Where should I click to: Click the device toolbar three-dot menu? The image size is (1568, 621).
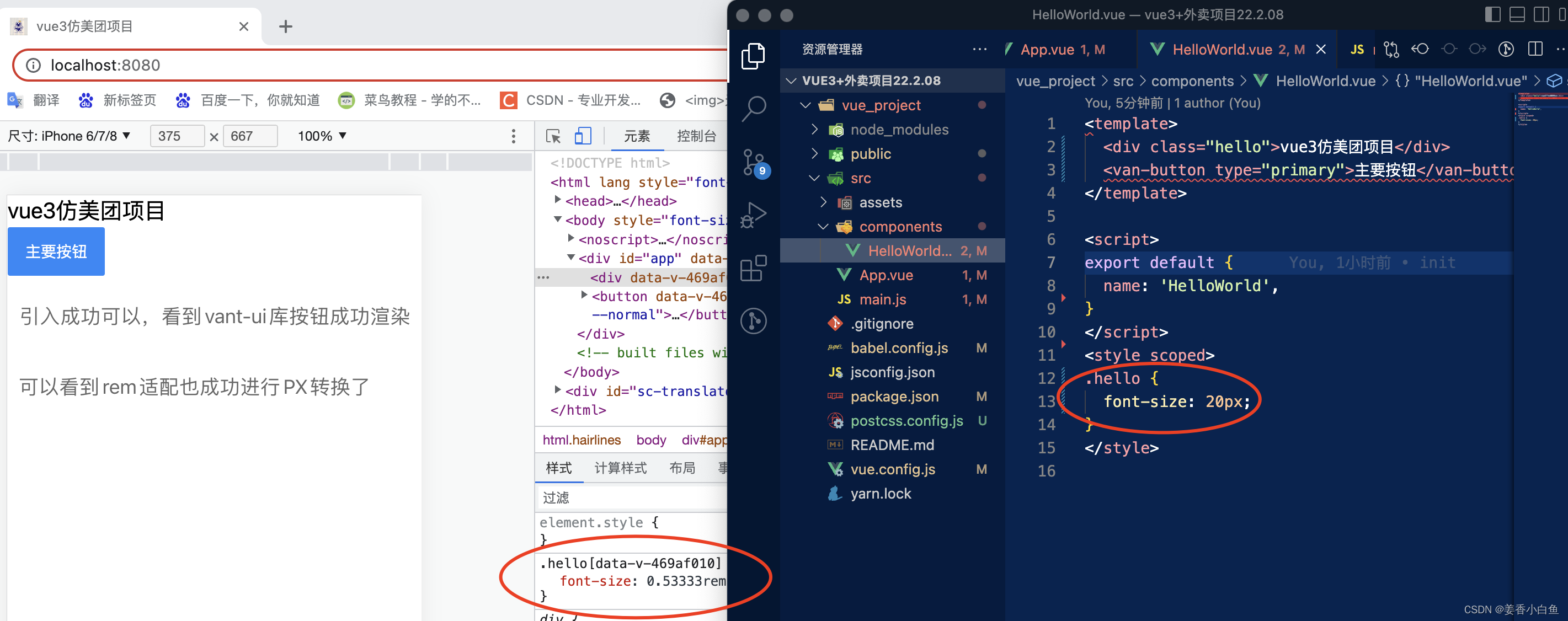[x=513, y=136]
